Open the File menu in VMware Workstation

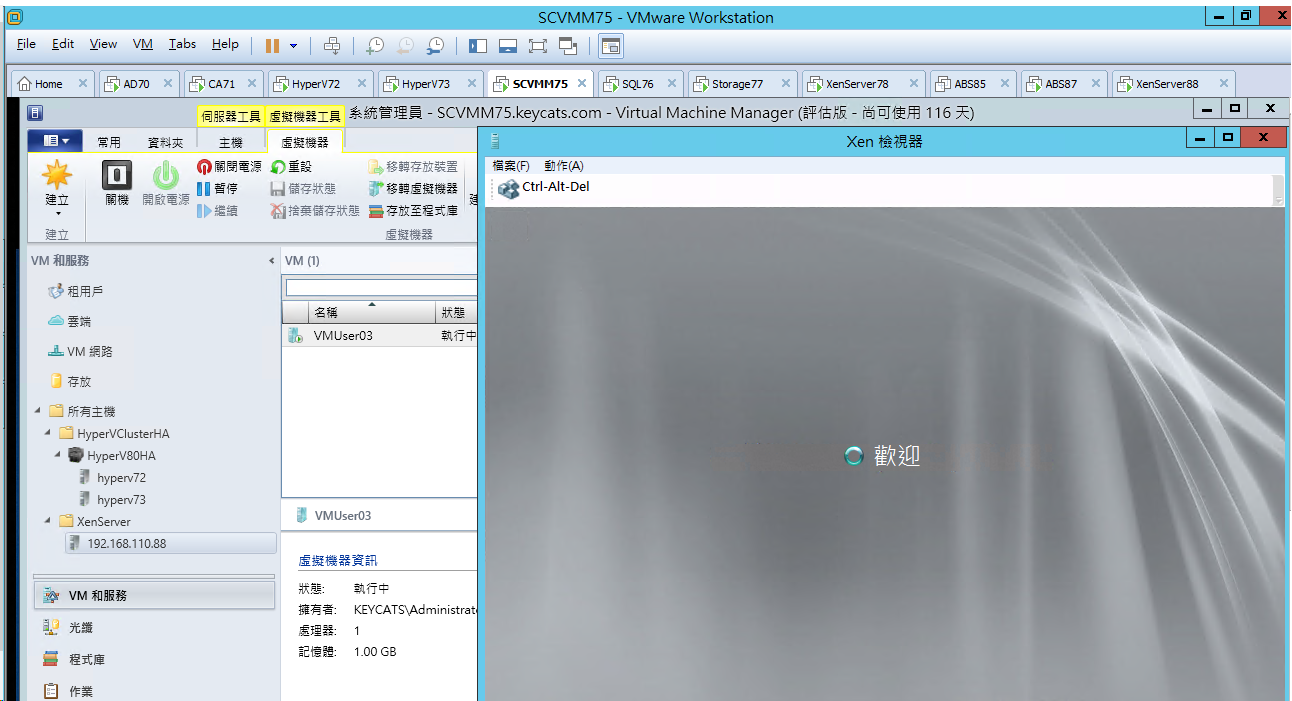26,44
